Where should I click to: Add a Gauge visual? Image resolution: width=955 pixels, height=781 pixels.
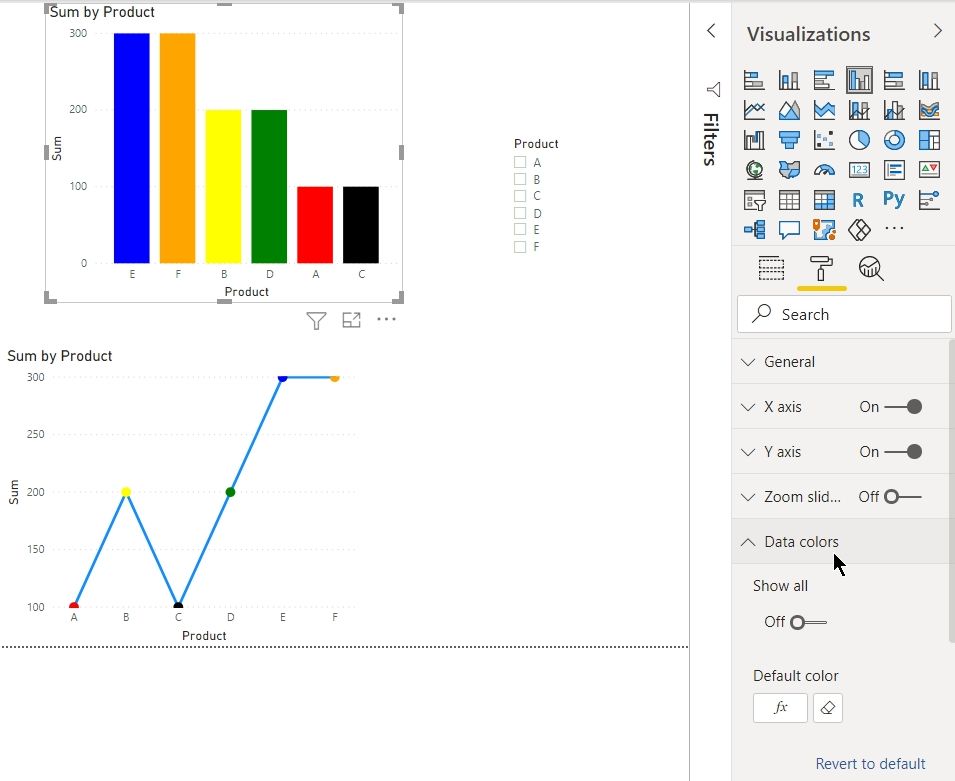824,170
